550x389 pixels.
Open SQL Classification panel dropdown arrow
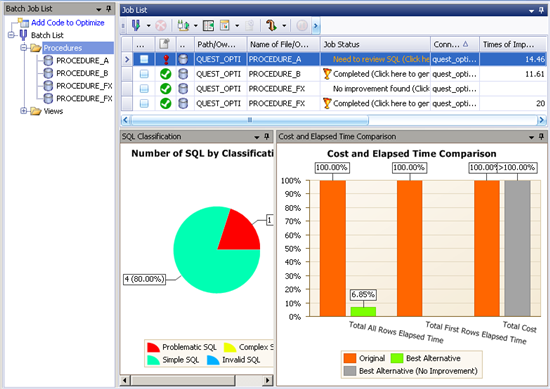(x=257, y=137)
